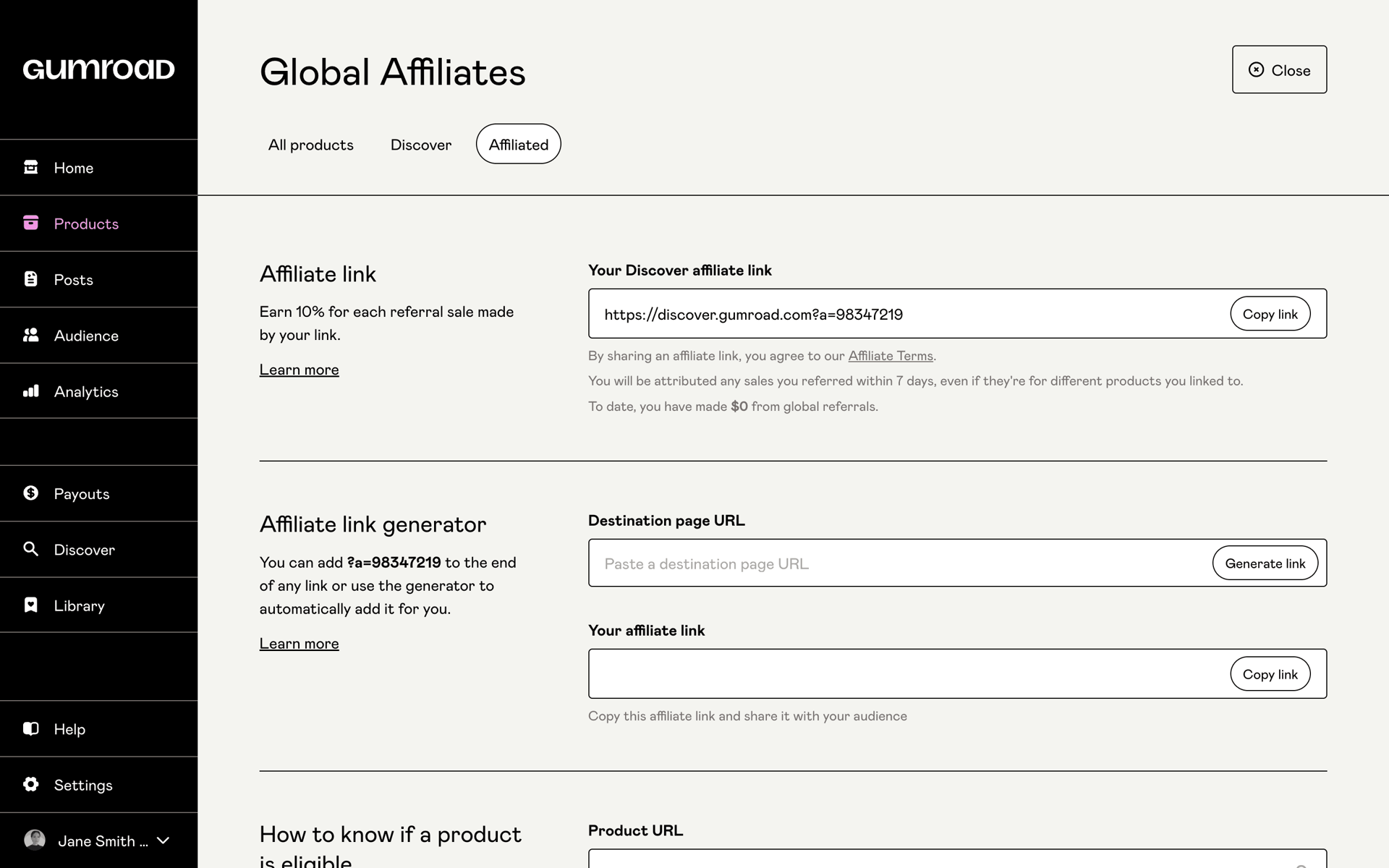Click the circled X icon in Close
The height and width of the screenshot is (868, 1389).
(1257, 69)
